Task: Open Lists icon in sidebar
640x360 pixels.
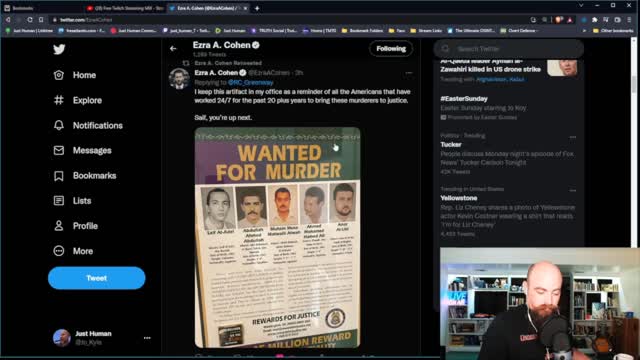Action: pyautogui.click(x=59, y=200)
